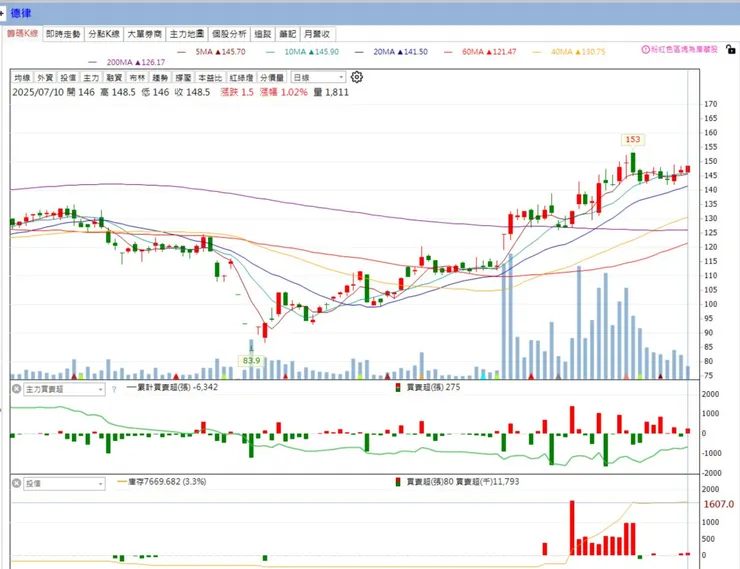Viewport: 740px width, 569px height.
Task: Click the 40MA legend entry
Action: pos(569,52)
